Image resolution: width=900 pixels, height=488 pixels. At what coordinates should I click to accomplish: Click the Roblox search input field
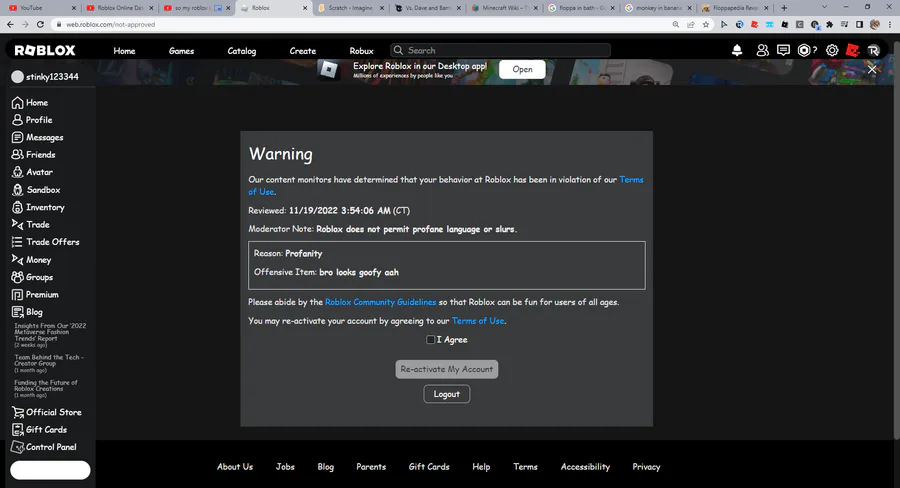[x=500, y=51]
